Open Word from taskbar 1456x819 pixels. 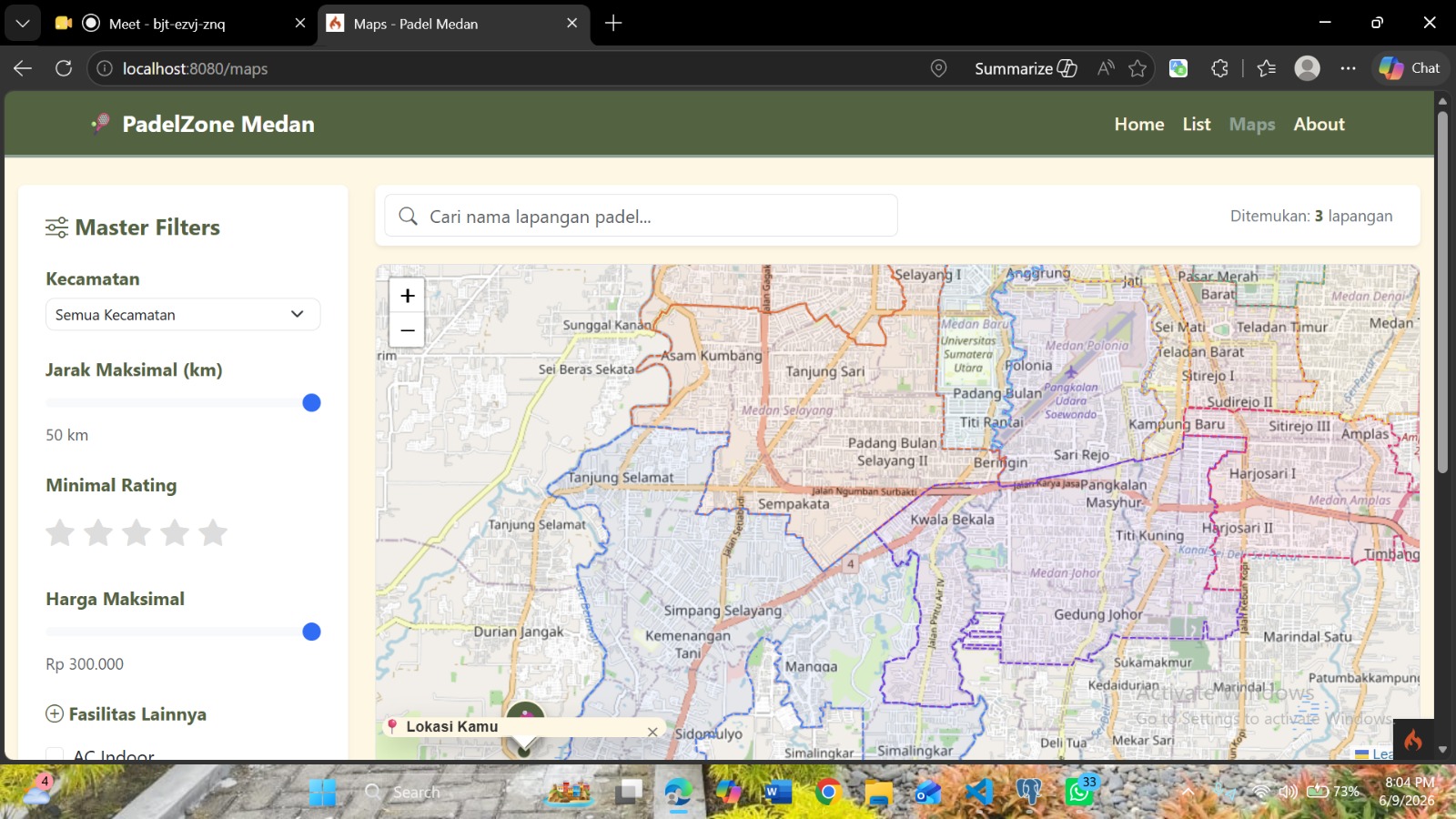[x=778, y=793]
